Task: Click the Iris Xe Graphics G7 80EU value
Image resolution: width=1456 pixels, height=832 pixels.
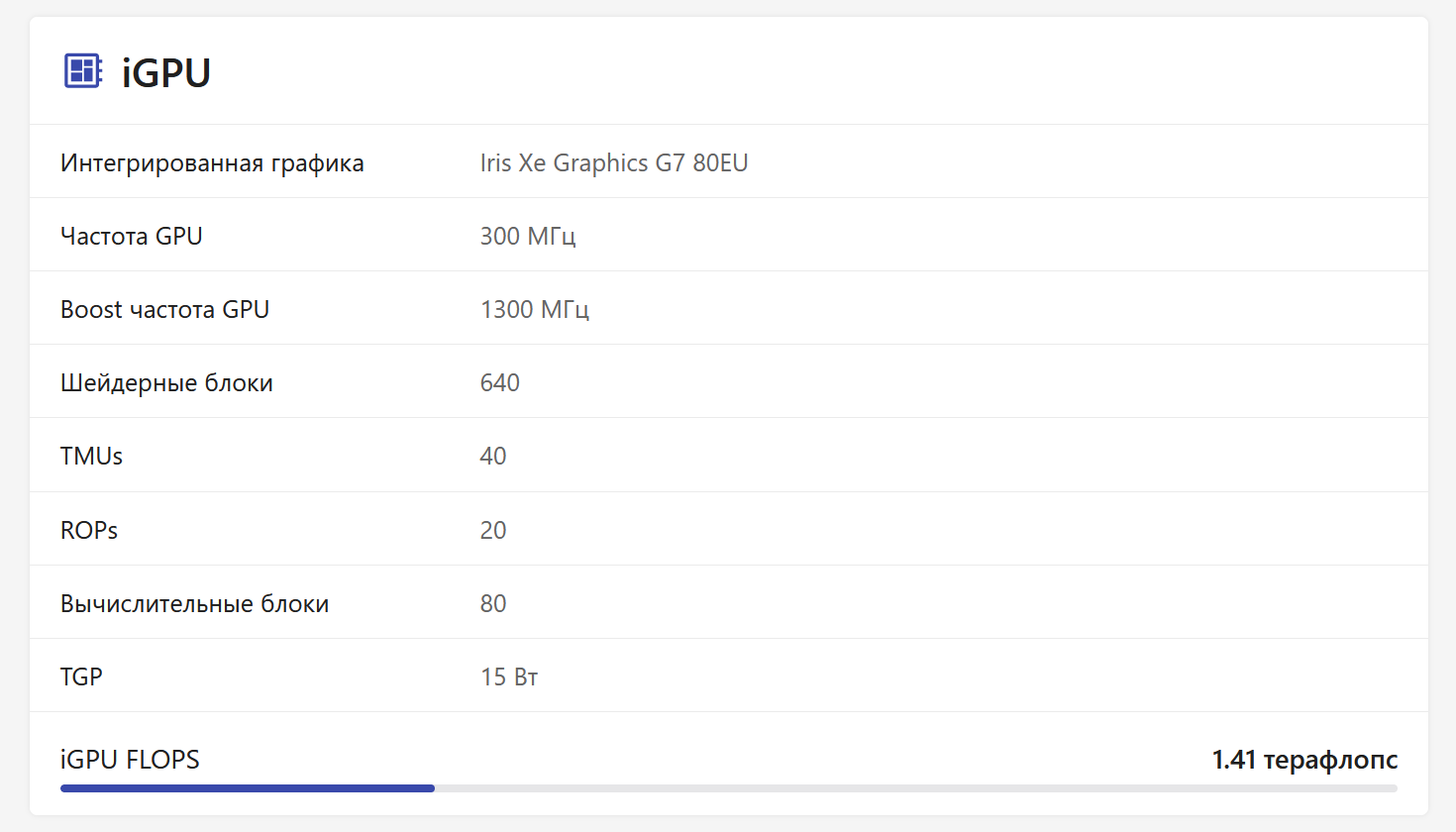Action: click(614, 163)
